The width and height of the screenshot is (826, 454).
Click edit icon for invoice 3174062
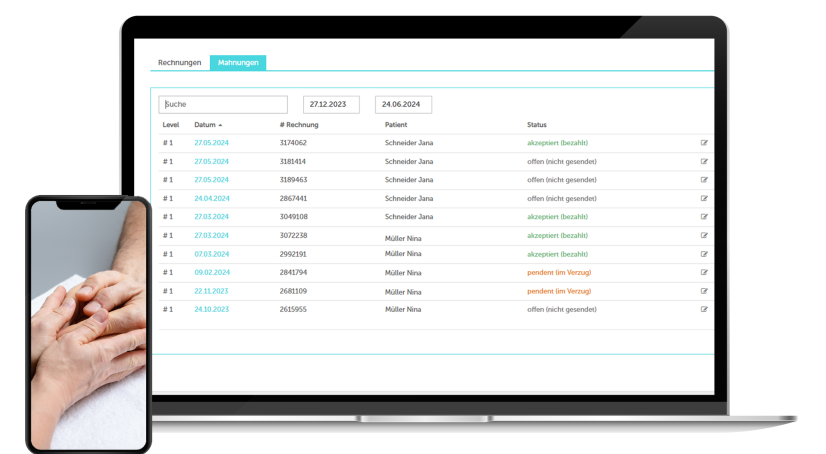pyautogui.click(x=704, y=143)
